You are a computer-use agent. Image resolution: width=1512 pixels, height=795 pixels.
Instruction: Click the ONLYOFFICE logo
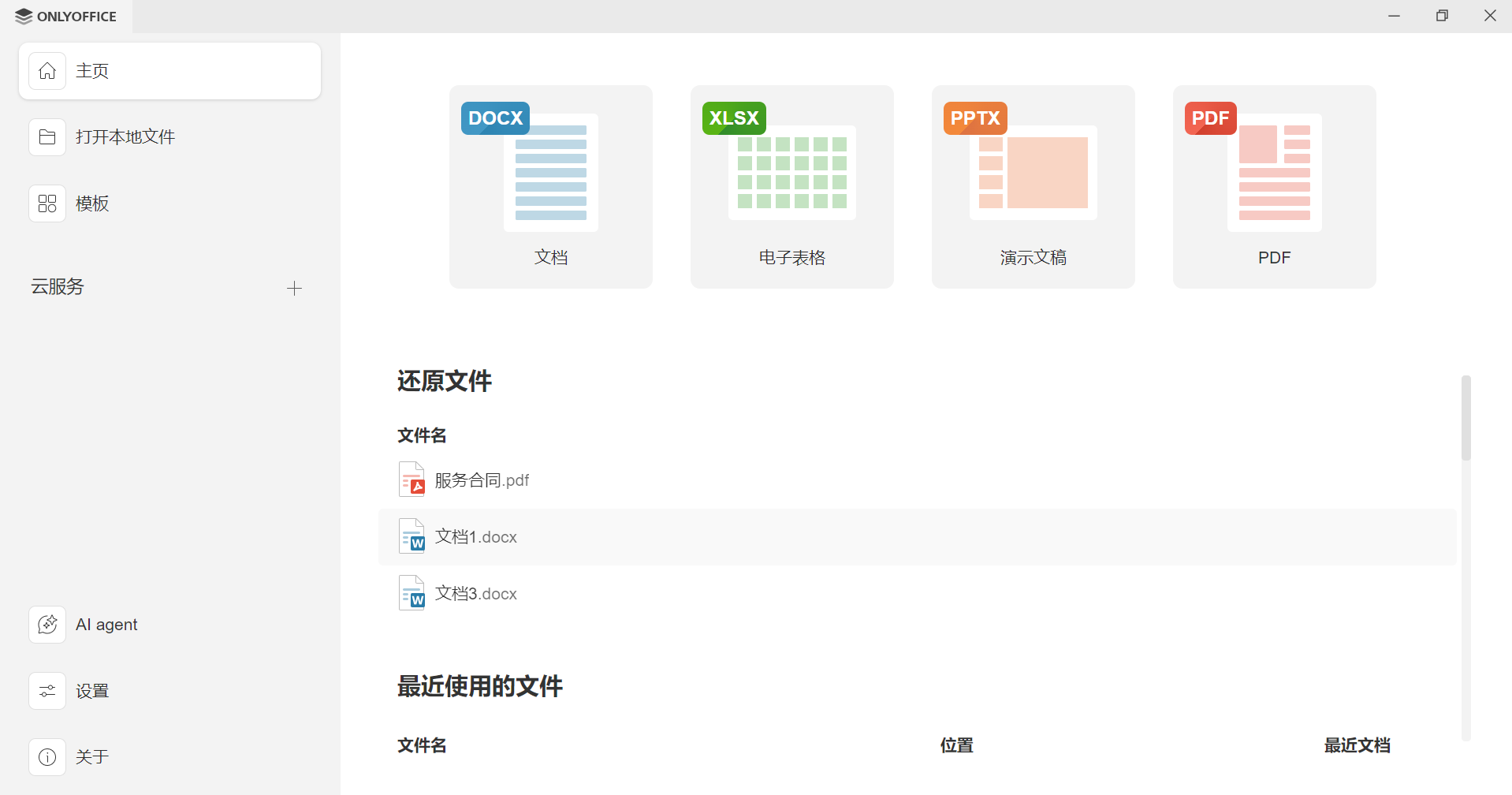click(x=65, y=16)
